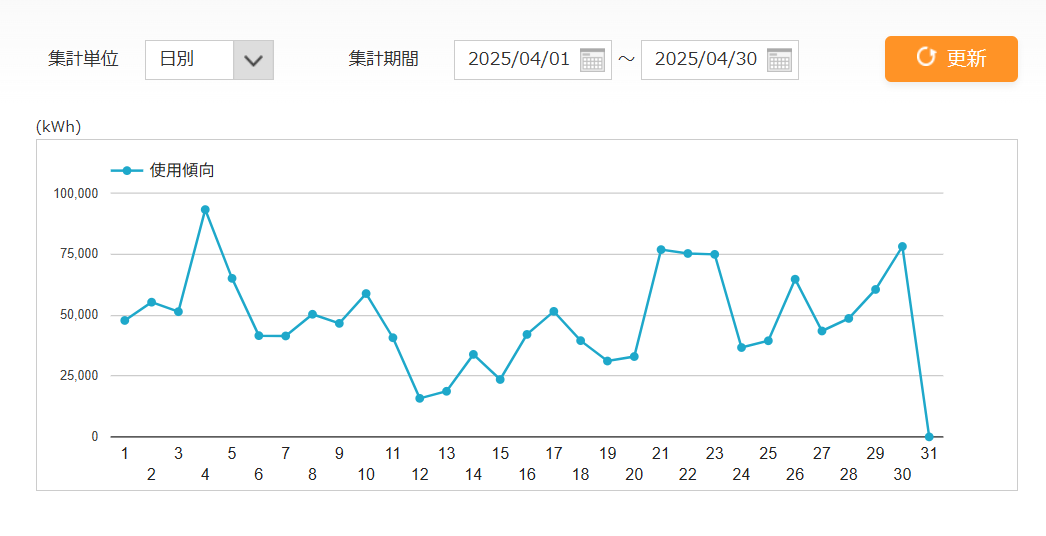Select the data point for day 10

click(x=366, y=293)
